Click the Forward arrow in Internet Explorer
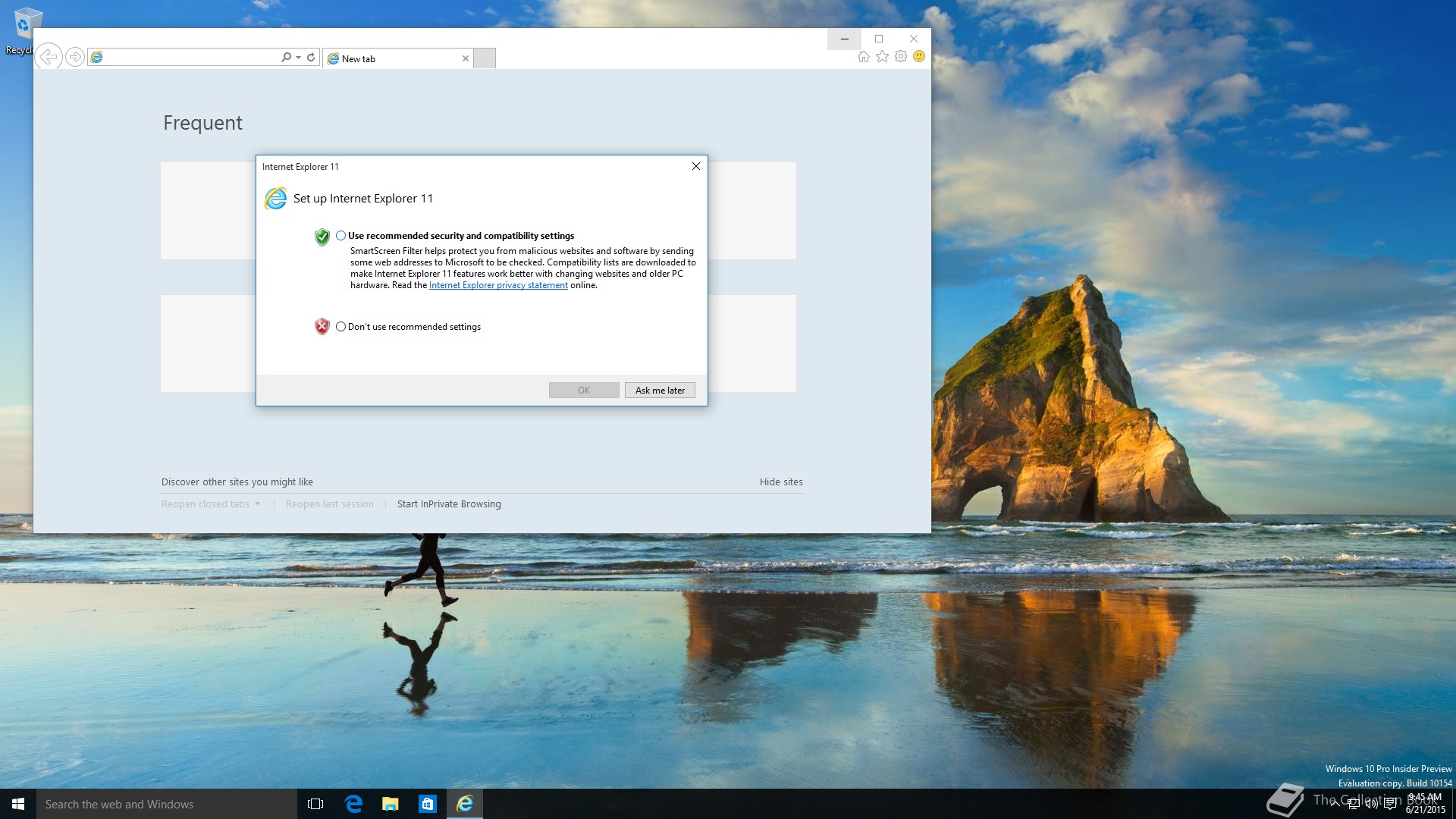This screenshot has height=819, width=1456. click(x=74, y=57)
